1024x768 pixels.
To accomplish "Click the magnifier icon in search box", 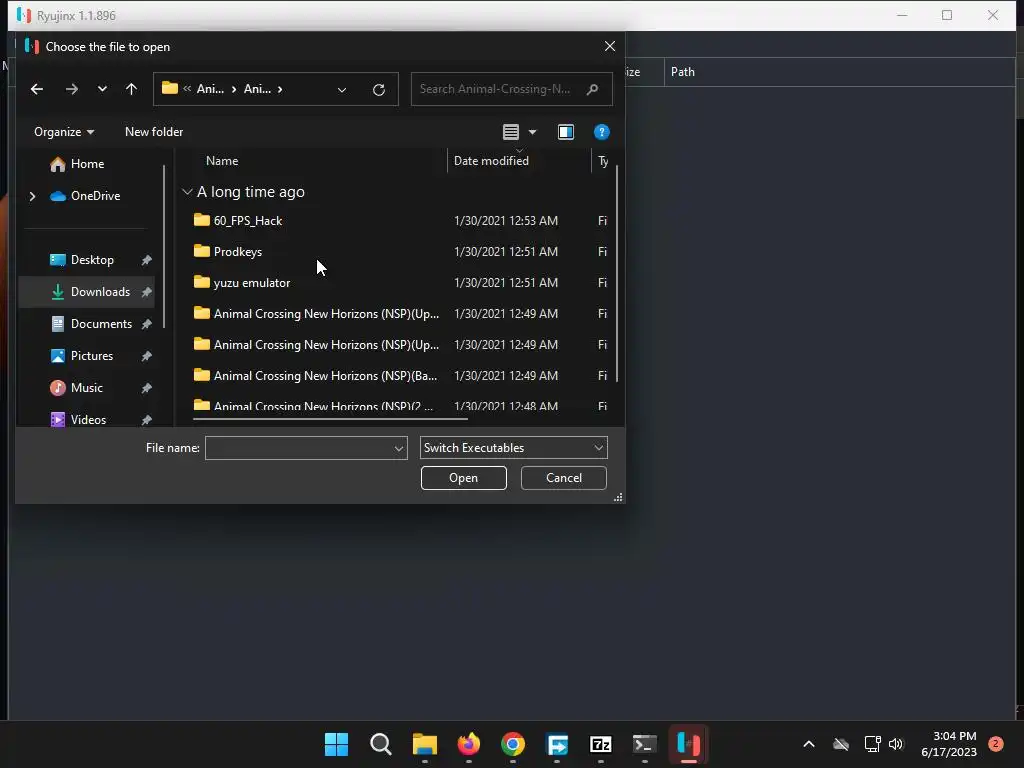I will 592,89.
